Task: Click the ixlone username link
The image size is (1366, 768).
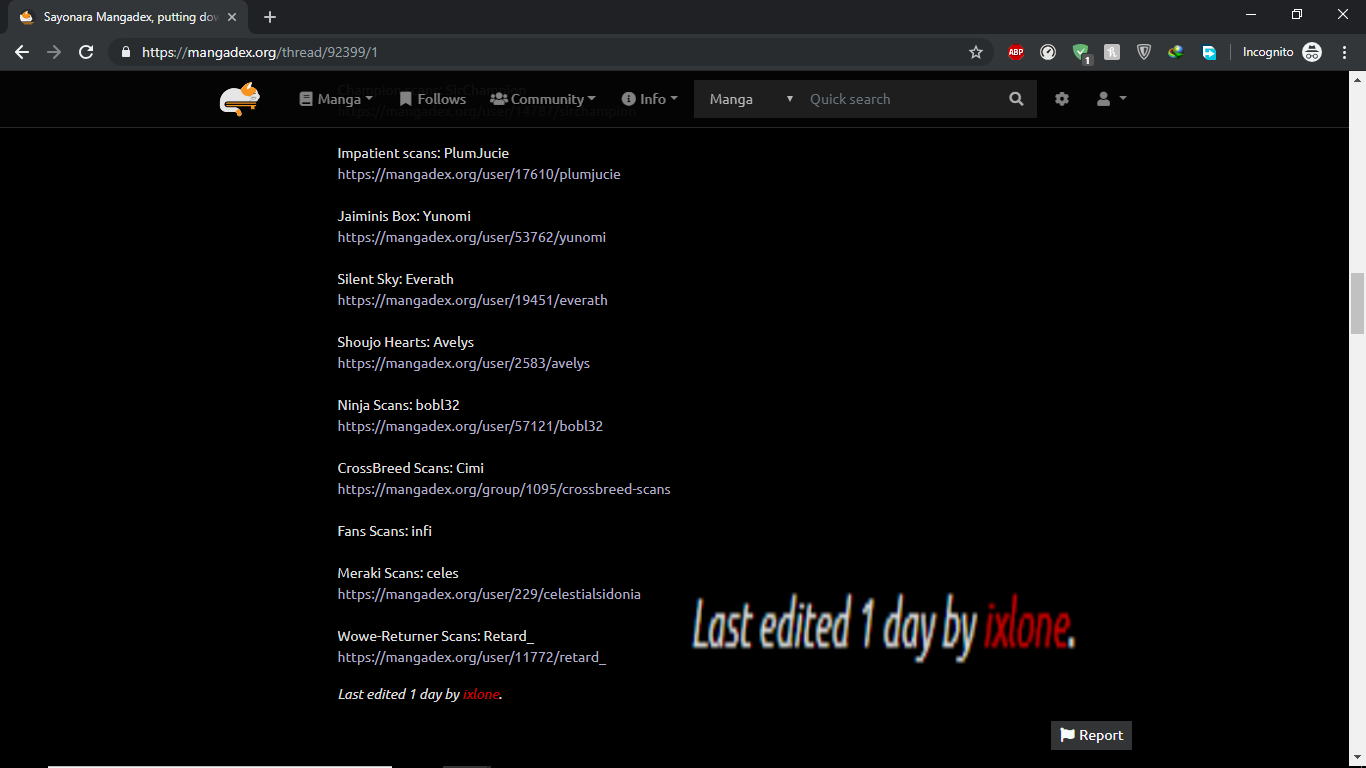Action: (481, 694)
